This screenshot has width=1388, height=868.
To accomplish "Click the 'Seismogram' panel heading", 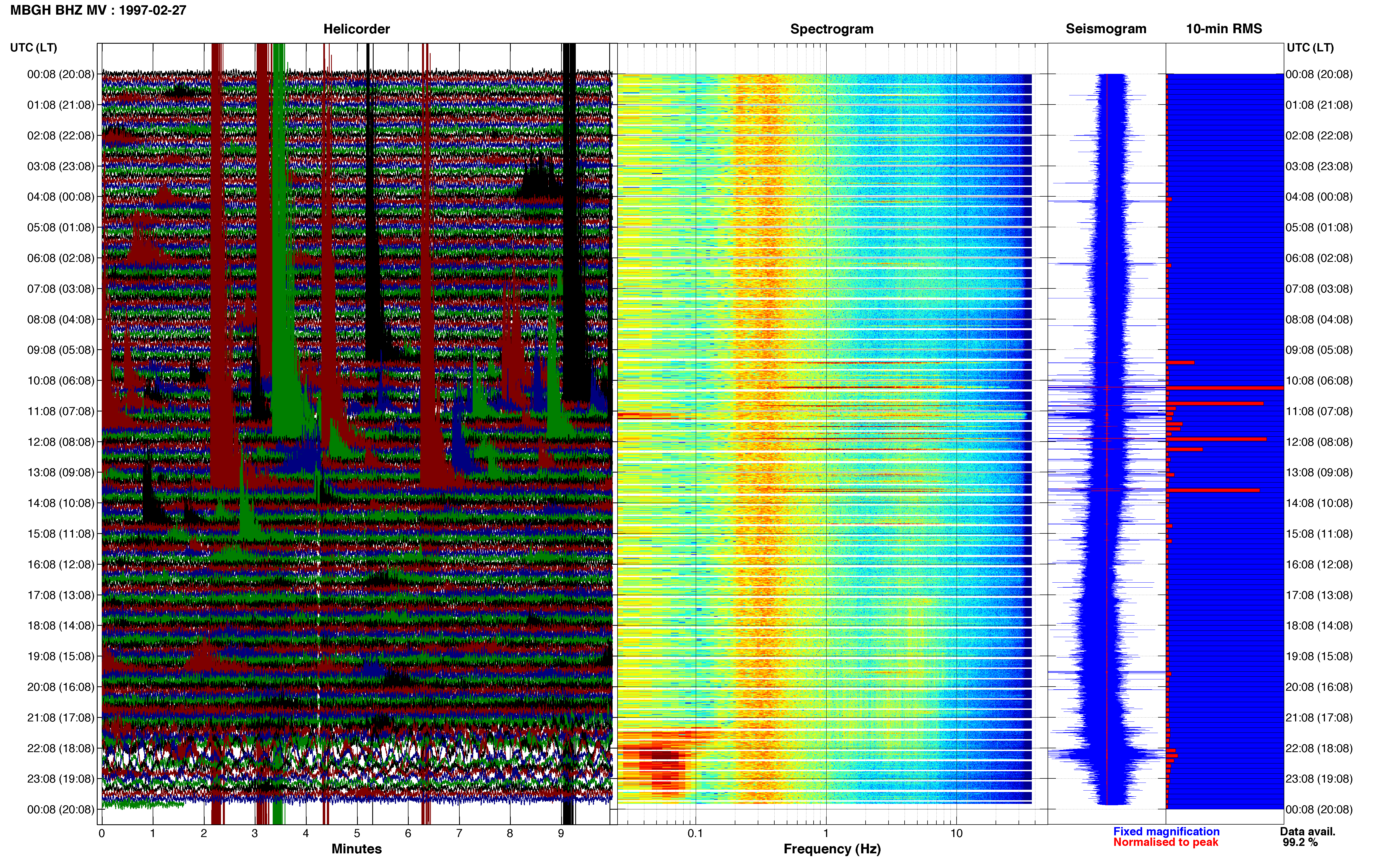I will click(1106, 29).
